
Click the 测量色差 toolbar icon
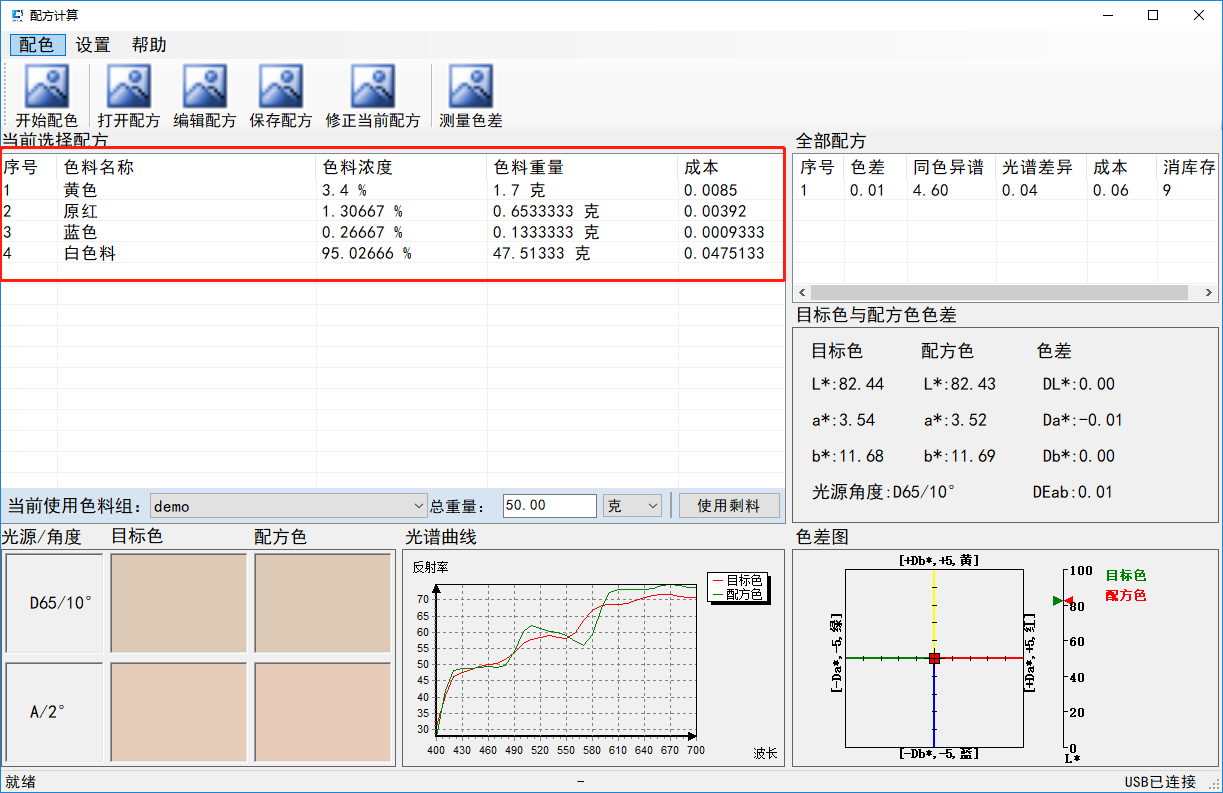point(471,88)
